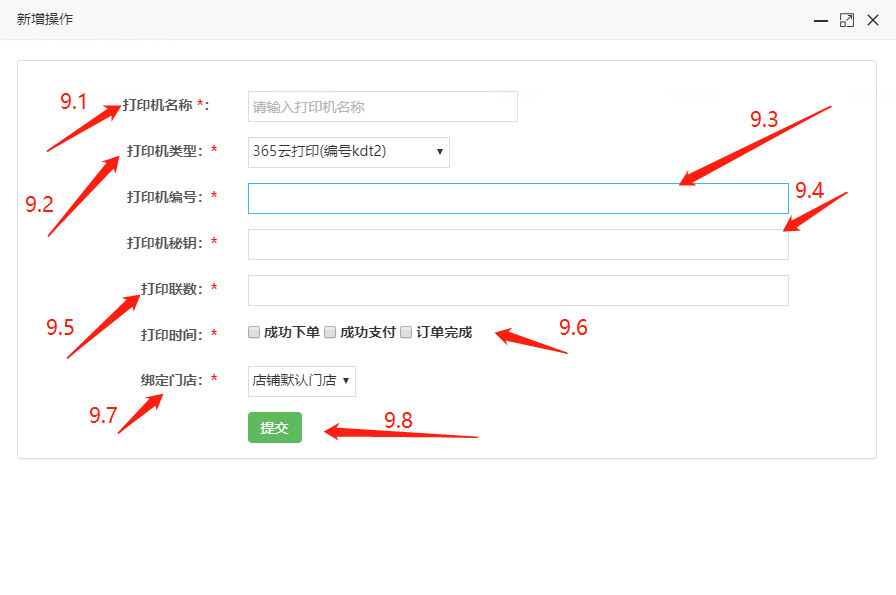Minimize the 新增操作 dialog window
The width and height of the screenshot is (896, 595).
(x=821, y=20)
